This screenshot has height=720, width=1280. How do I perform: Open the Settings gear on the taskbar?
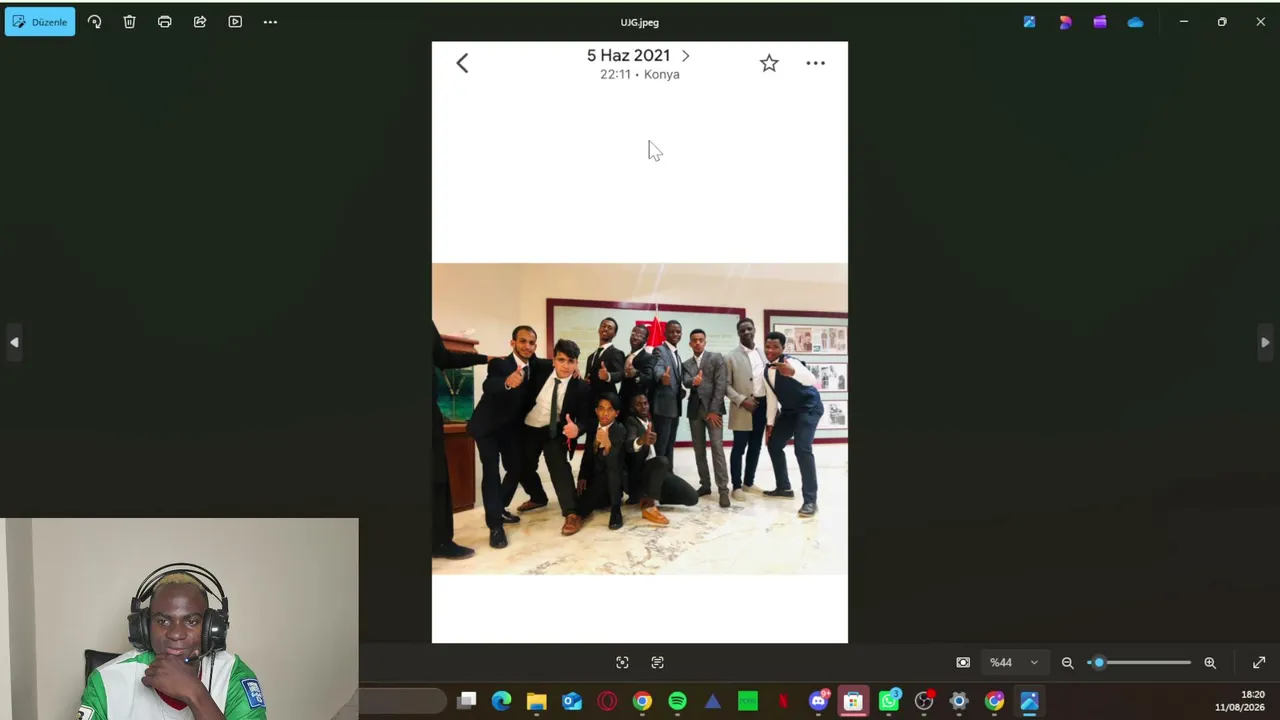959,701
